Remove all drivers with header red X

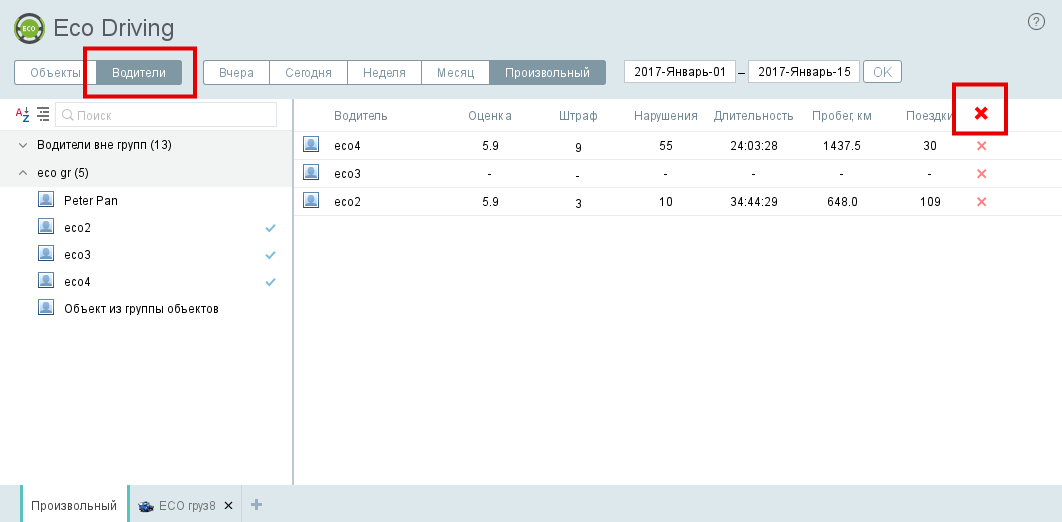pos(981,114)
